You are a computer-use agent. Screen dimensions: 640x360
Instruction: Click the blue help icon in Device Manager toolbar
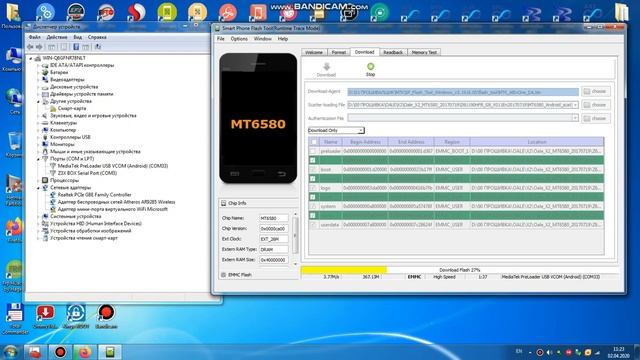click(x=76, y=47)
